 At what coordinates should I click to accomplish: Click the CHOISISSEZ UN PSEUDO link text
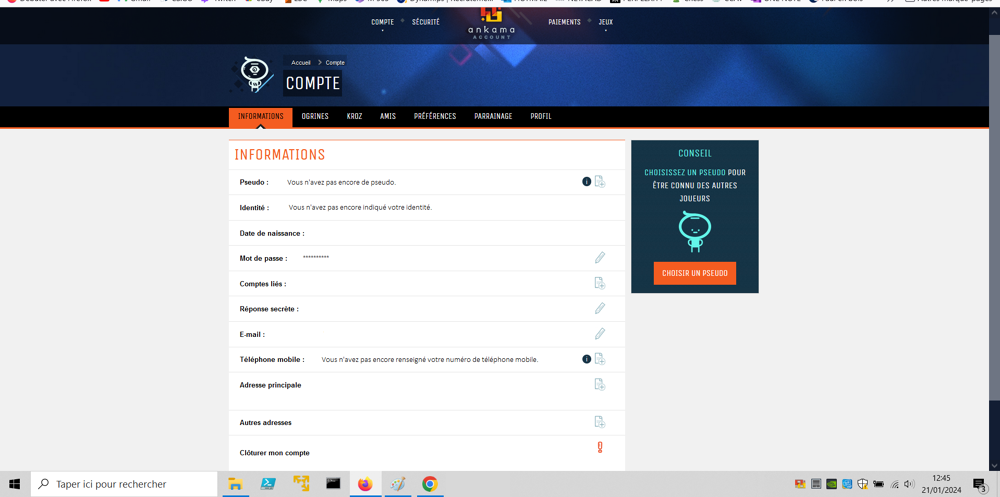(x=684, y=172)
